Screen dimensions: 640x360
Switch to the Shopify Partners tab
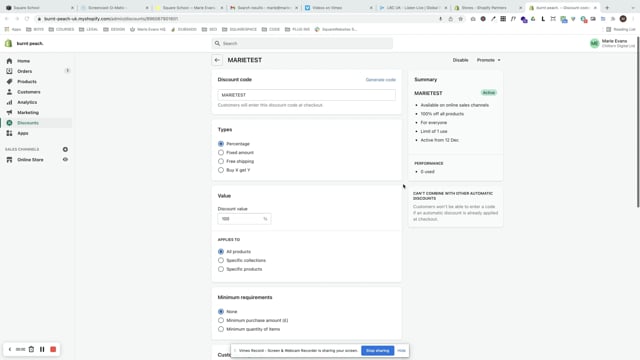(x=487, y=8)
